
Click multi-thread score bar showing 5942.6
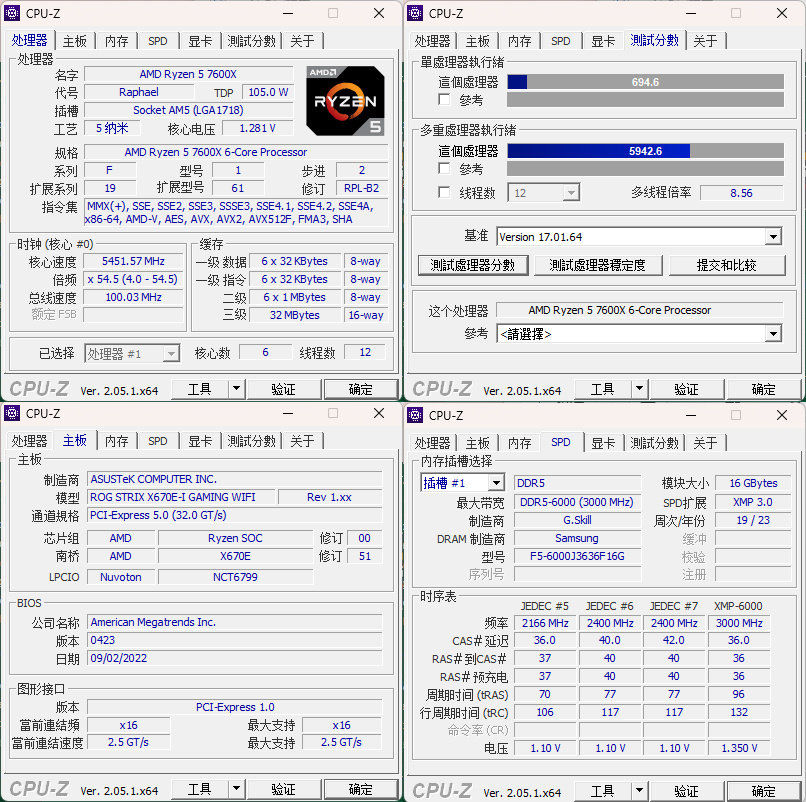pos(646,151)
